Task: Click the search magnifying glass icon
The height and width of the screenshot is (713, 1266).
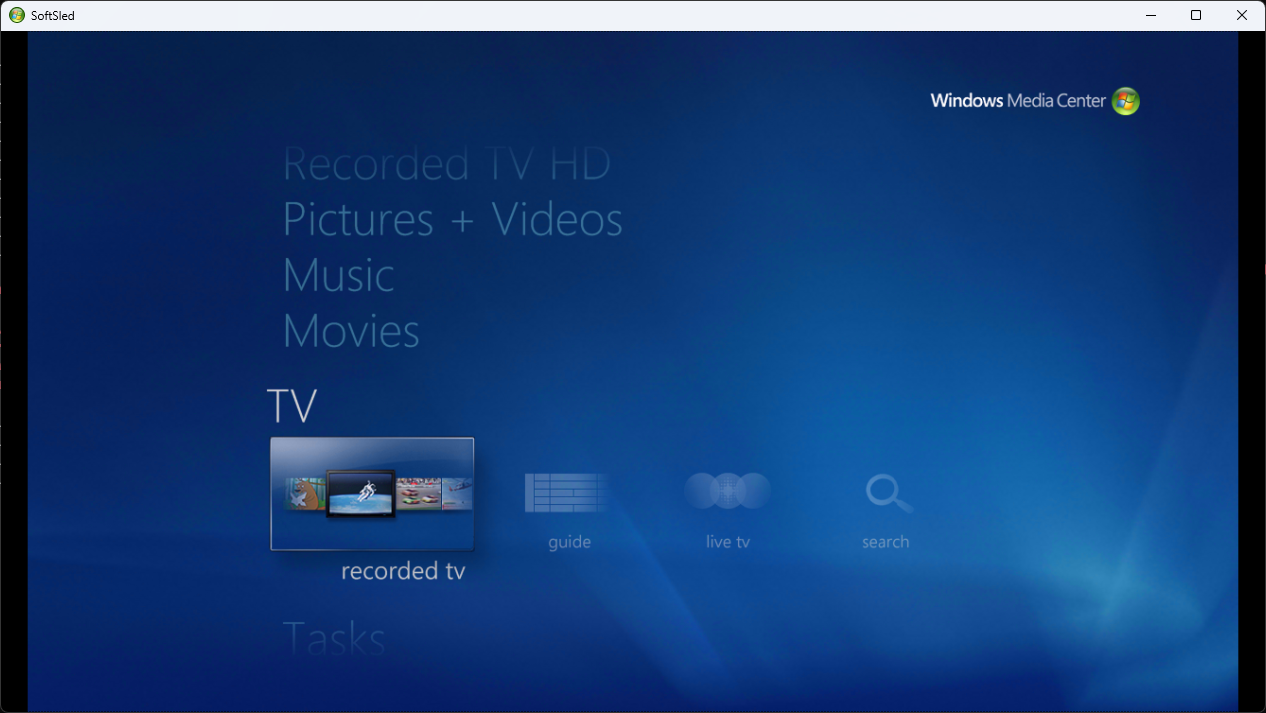Action: click(x=888, y=493)
